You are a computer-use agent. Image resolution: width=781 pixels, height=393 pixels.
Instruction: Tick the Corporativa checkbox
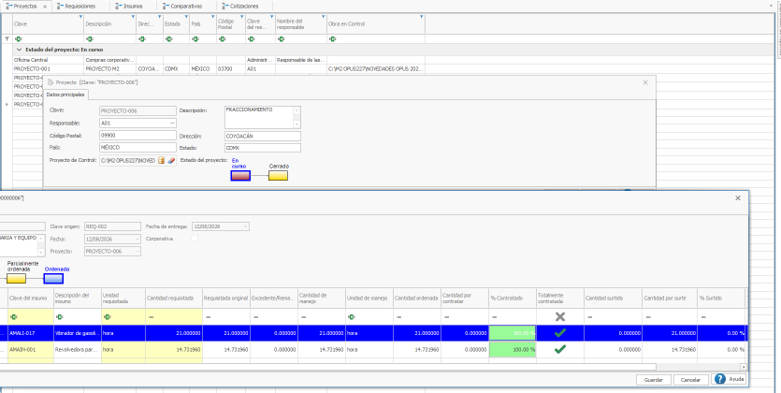tap(195, 239)
